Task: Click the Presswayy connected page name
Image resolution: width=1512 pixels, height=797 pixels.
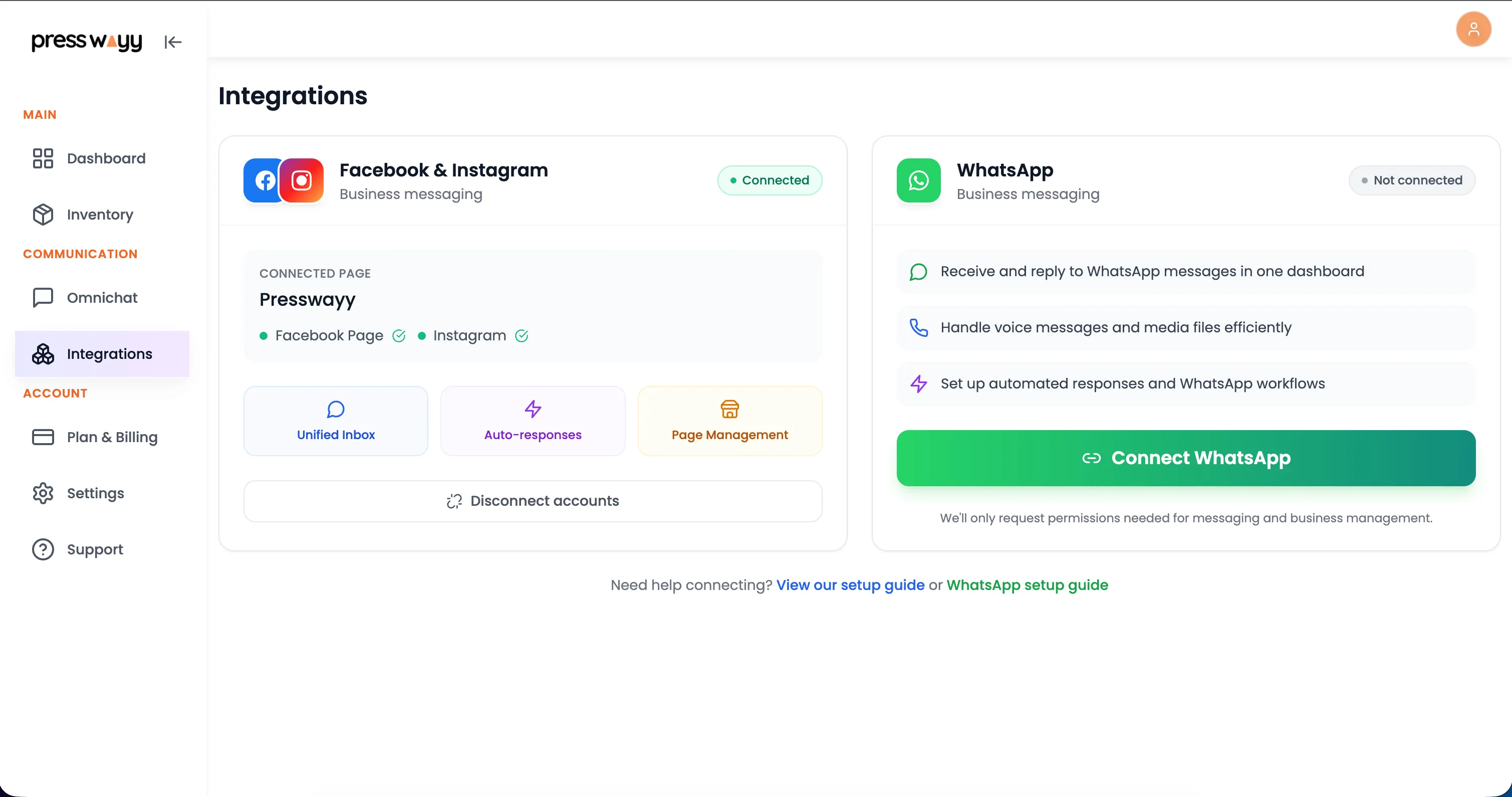Action: point(308,300)
